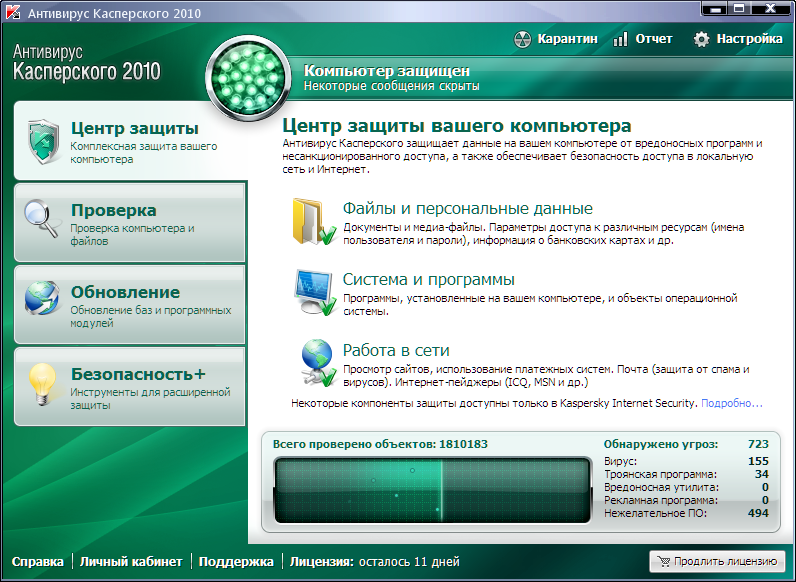Click the globe icon of Обновление

click(x=42, y=298)
